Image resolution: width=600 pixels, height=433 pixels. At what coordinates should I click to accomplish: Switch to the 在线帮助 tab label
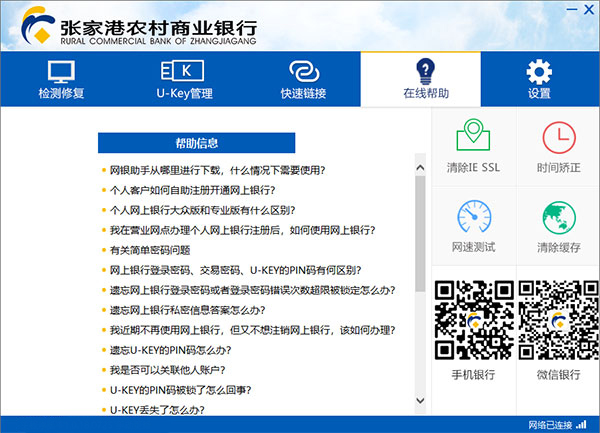[426, 93]
